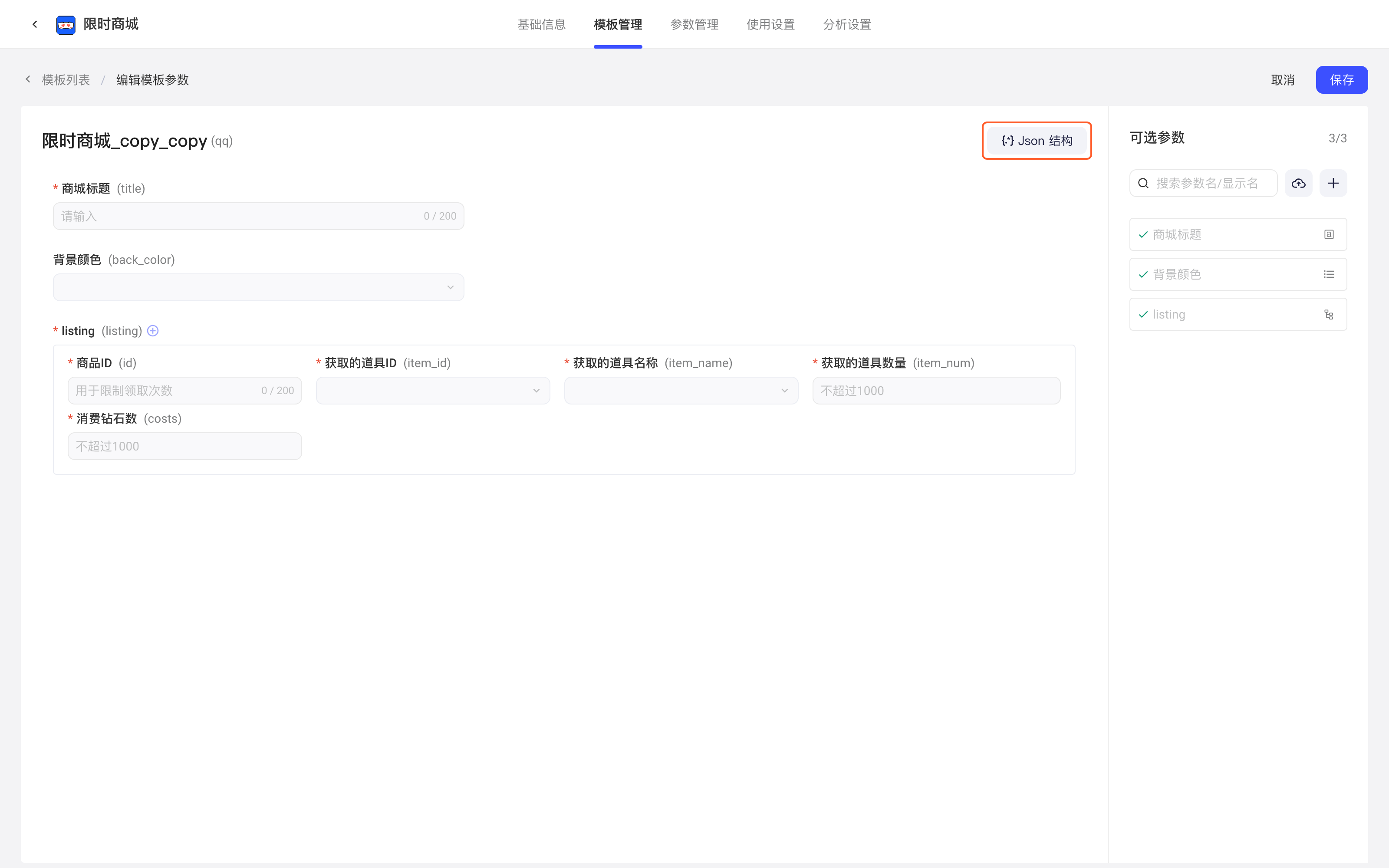1389x868 pixels.
Task: Click the 3/3 parameter count
Action: (x=1337, y=138)
